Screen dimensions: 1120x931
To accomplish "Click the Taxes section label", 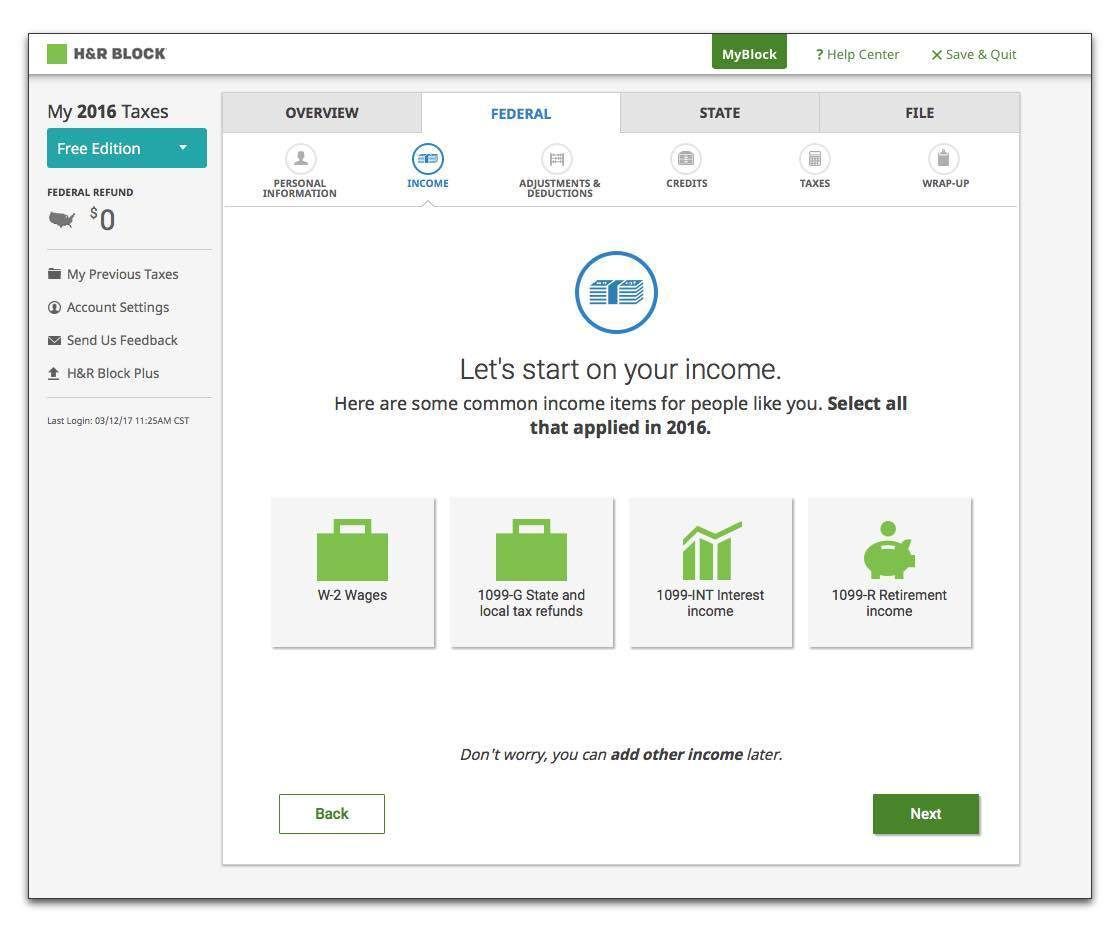I will click(815, 184).
